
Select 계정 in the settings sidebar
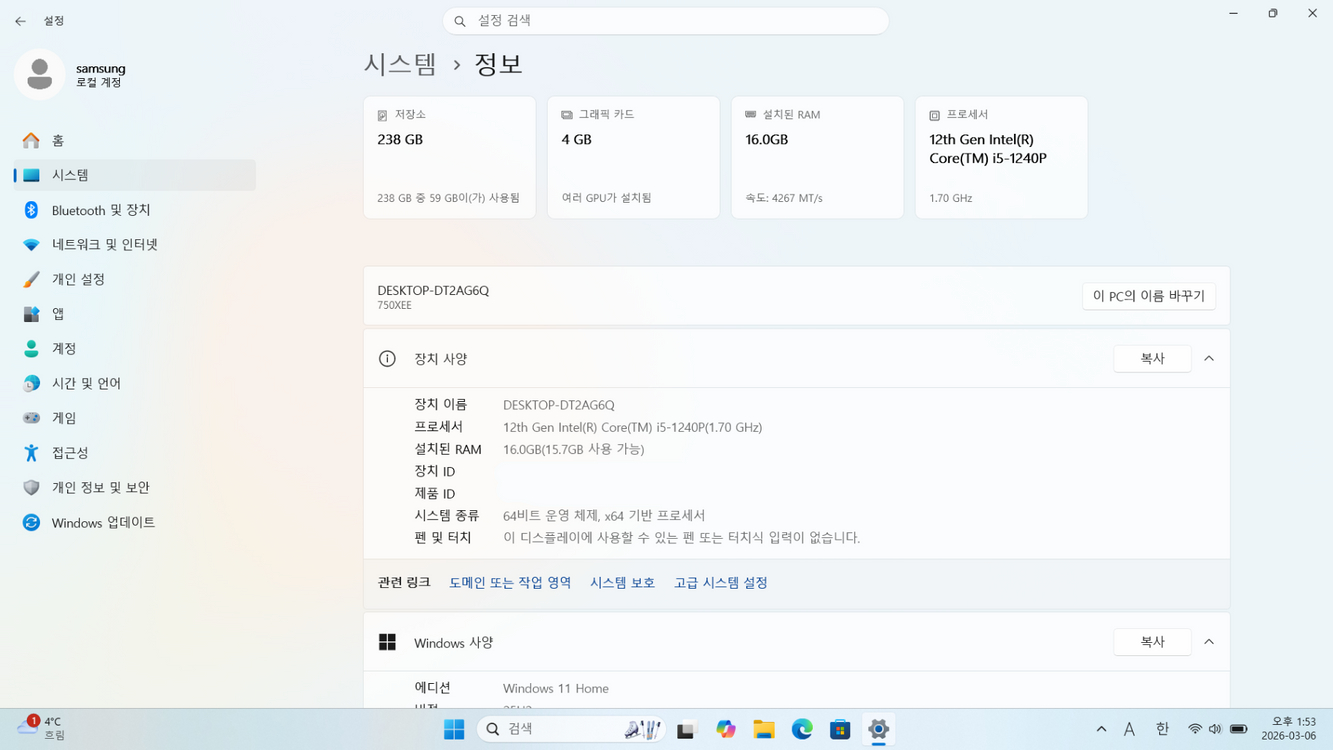62,348
